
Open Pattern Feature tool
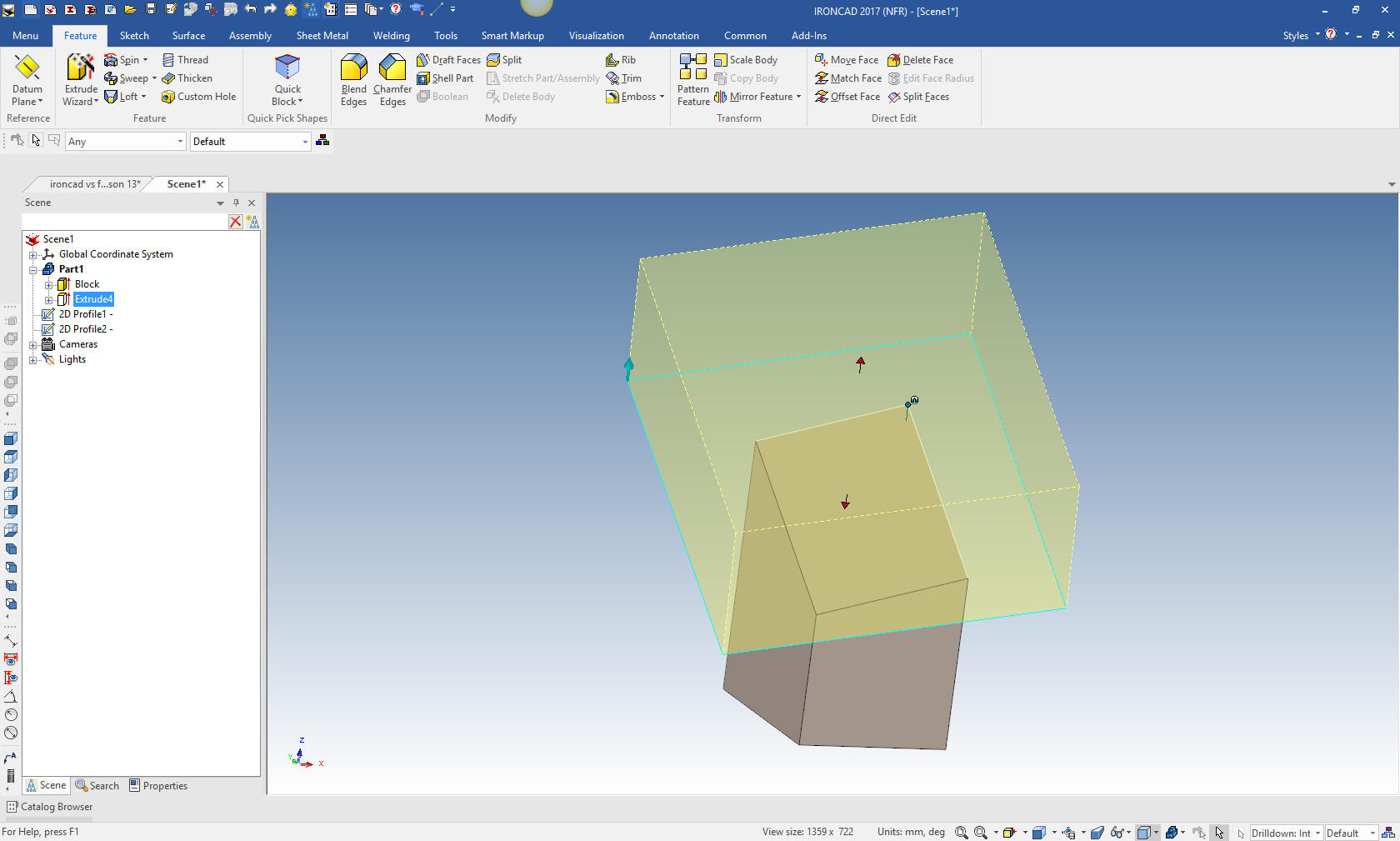pos(693,80)
